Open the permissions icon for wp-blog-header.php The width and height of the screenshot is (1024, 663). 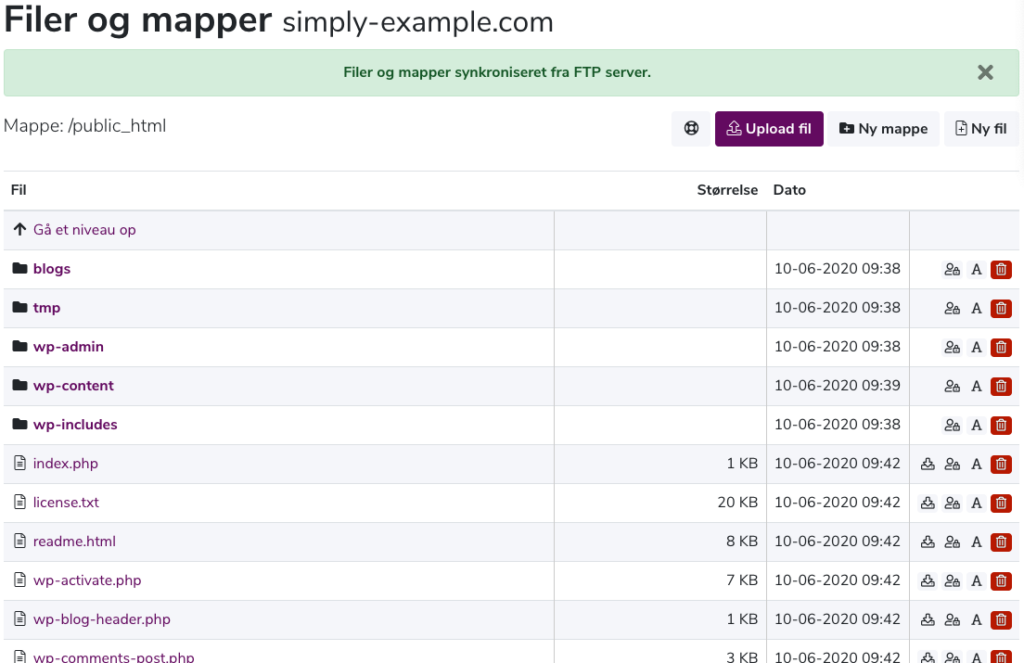952,620
